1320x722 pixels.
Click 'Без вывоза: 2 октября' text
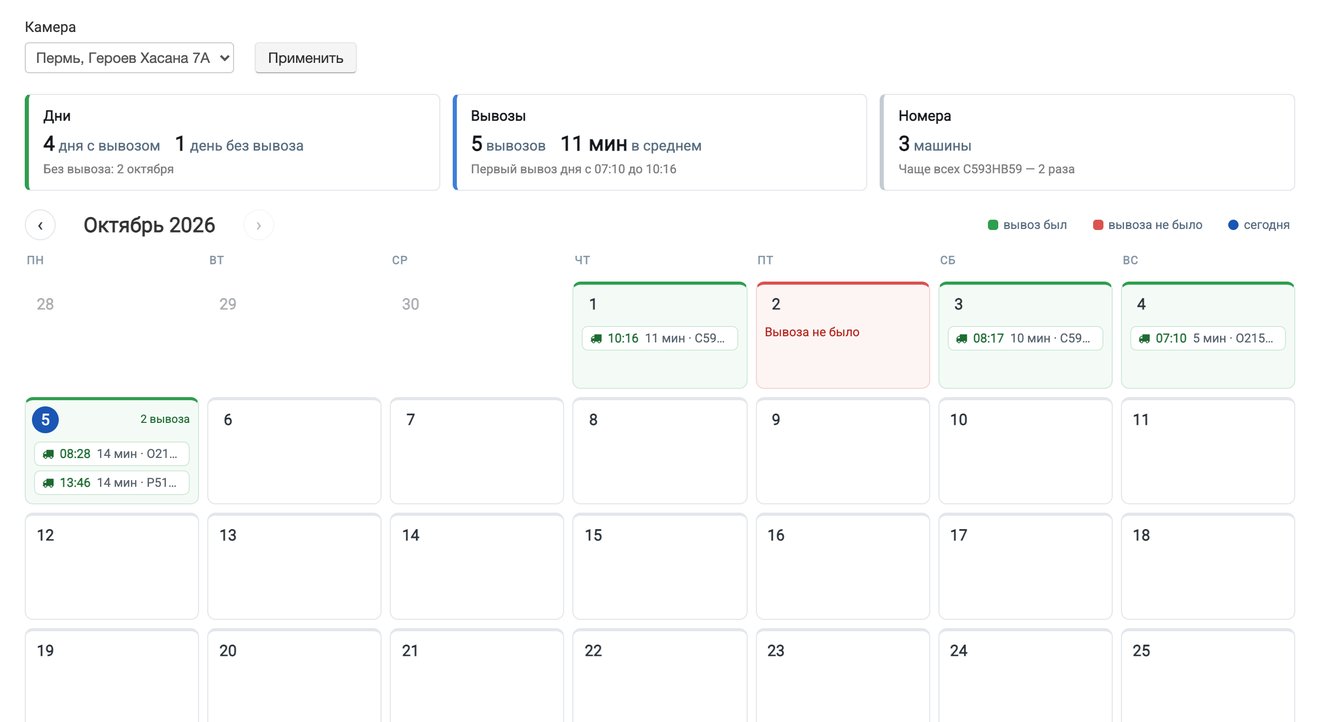(108, 169)
